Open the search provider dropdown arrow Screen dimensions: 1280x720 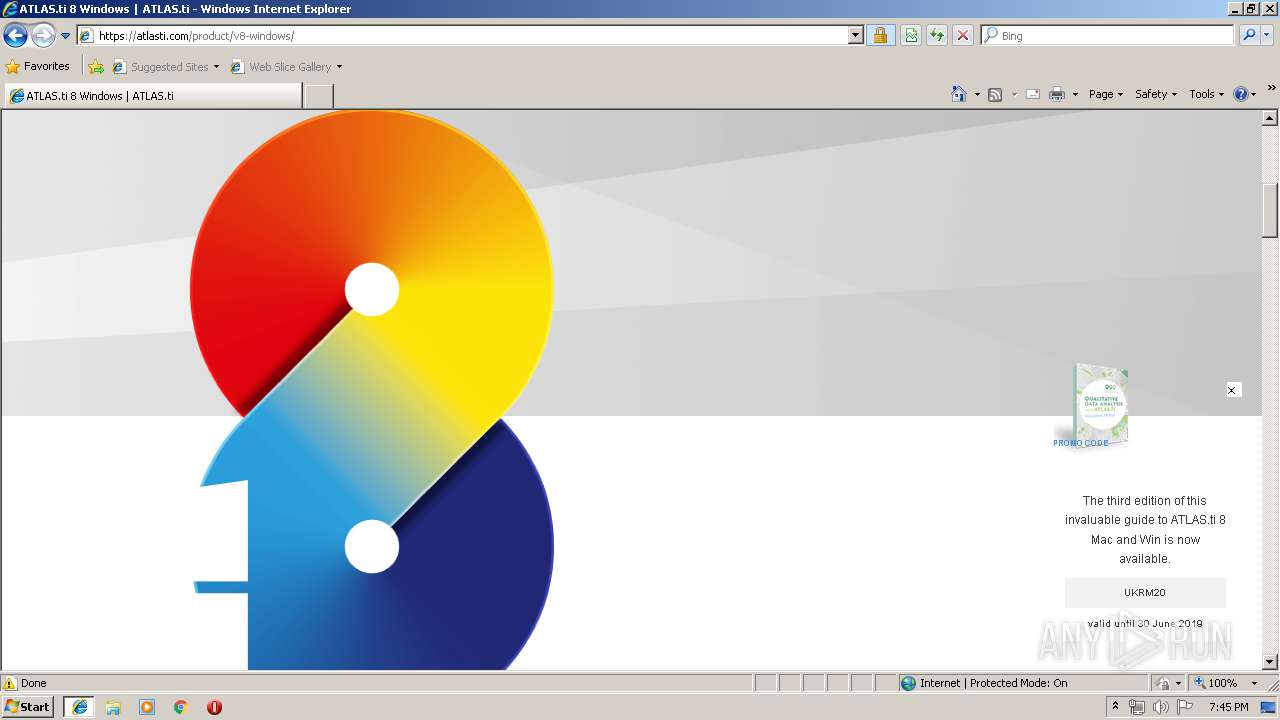[1267, 36]
